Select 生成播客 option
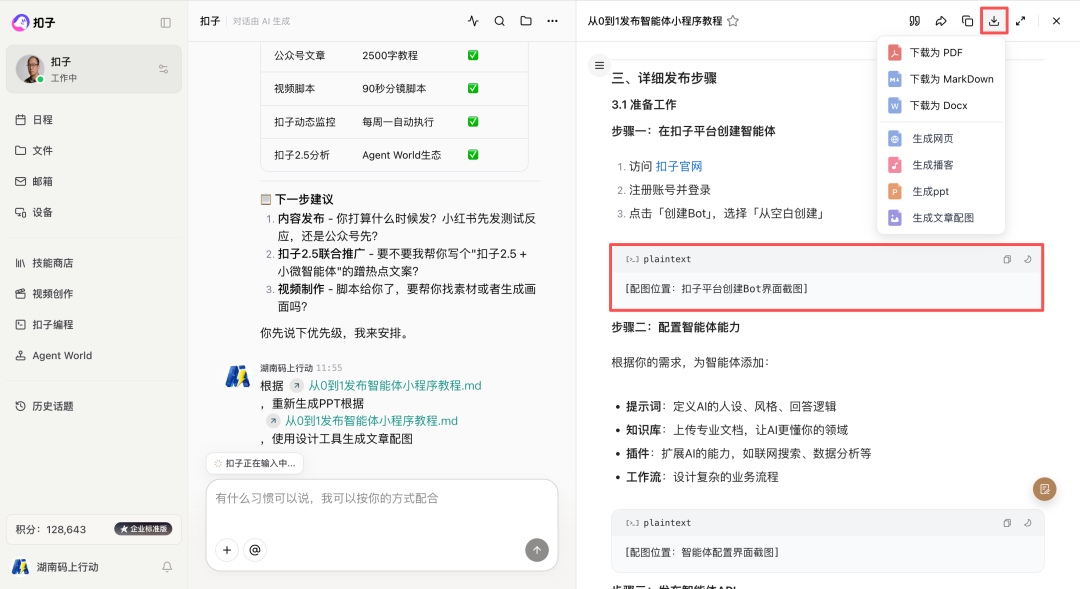 tap(941, 165)
